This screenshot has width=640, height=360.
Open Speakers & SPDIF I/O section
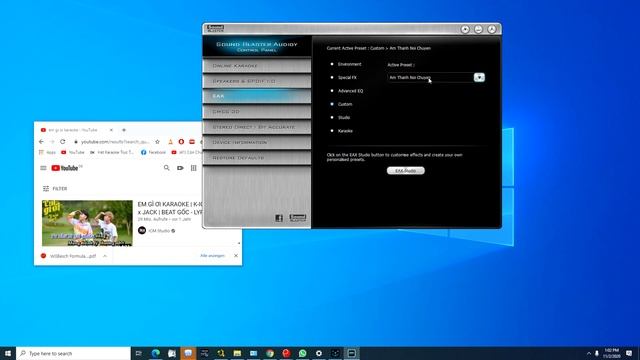(x=257, y=81)
